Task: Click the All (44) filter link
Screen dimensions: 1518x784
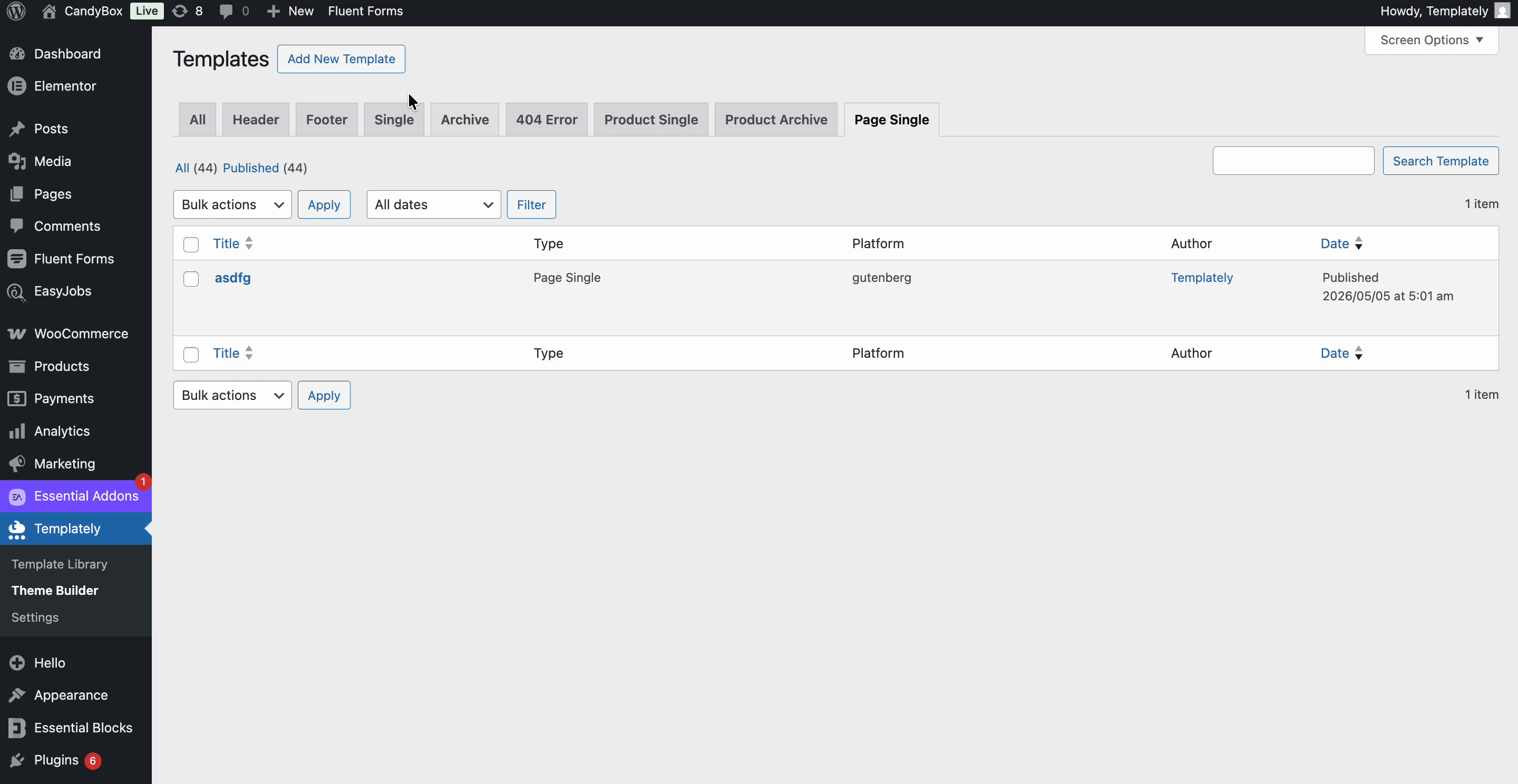Action: tap(196, 168)
